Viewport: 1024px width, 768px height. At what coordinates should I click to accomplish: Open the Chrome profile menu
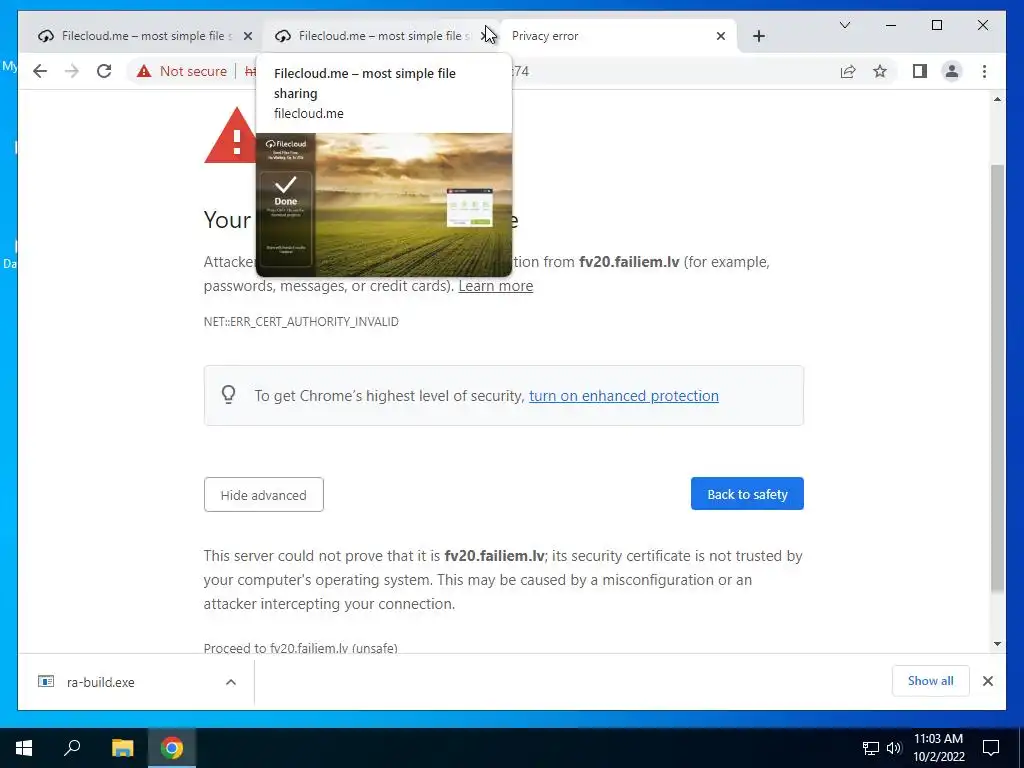952,71
